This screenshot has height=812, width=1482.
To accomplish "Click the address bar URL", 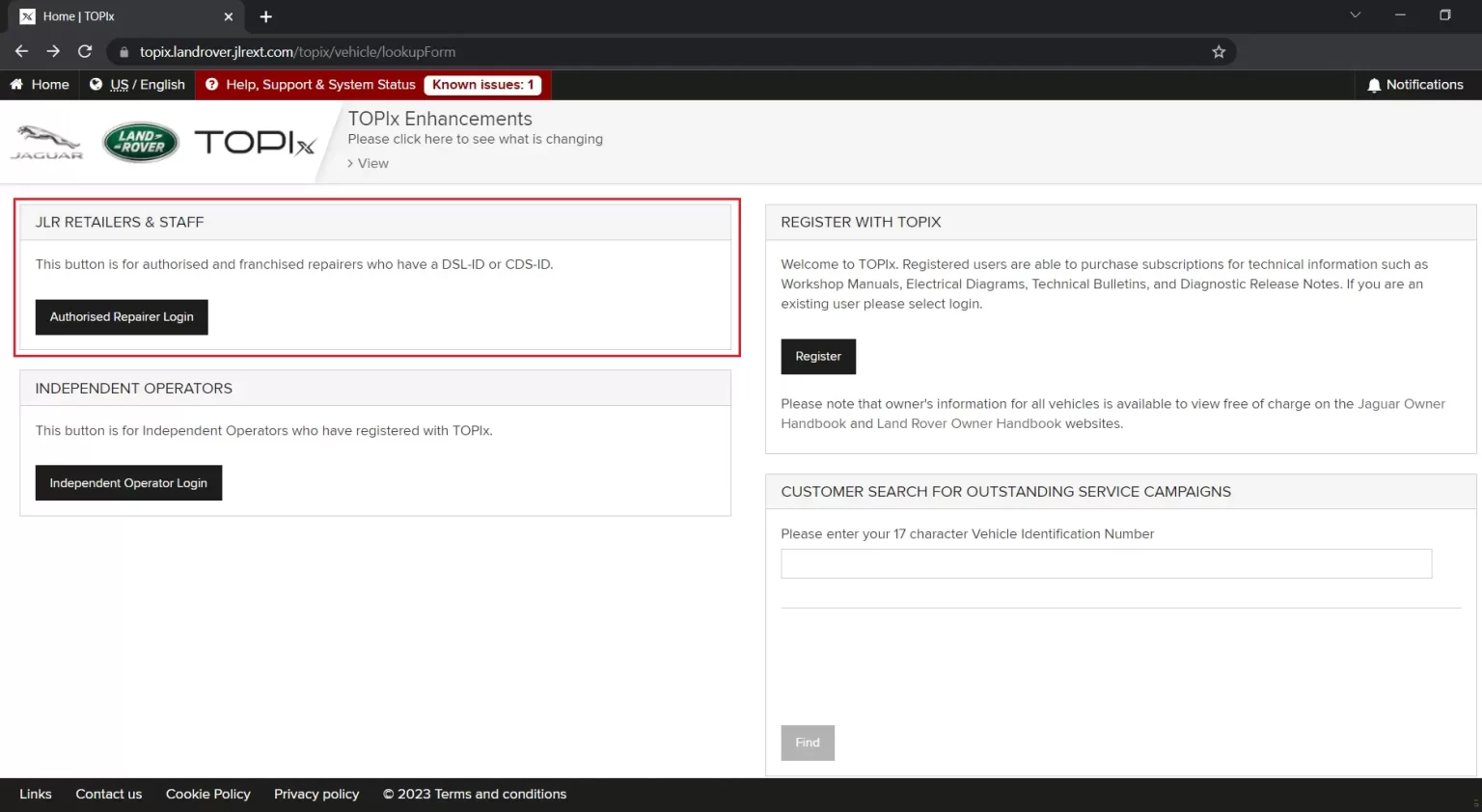I will click(x=297, y=52).
